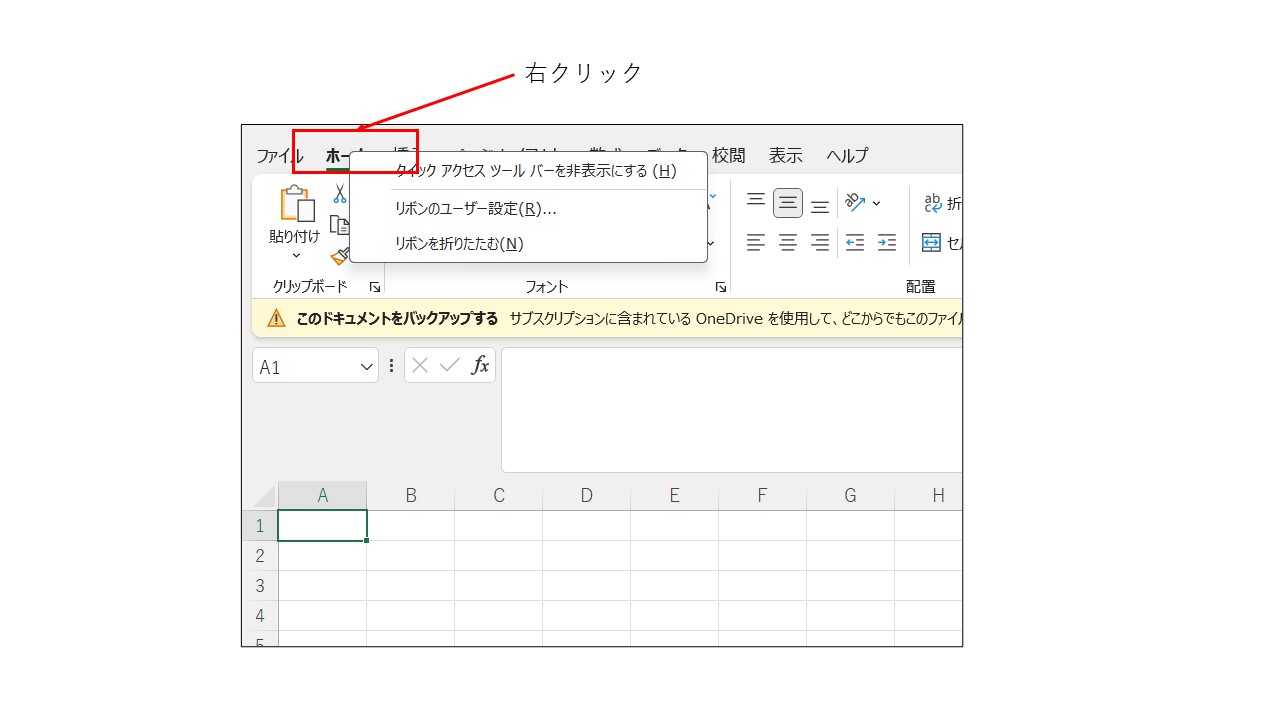Click the formula bar enter checkmark
The image size is (1280, 720).
[450, 365]
